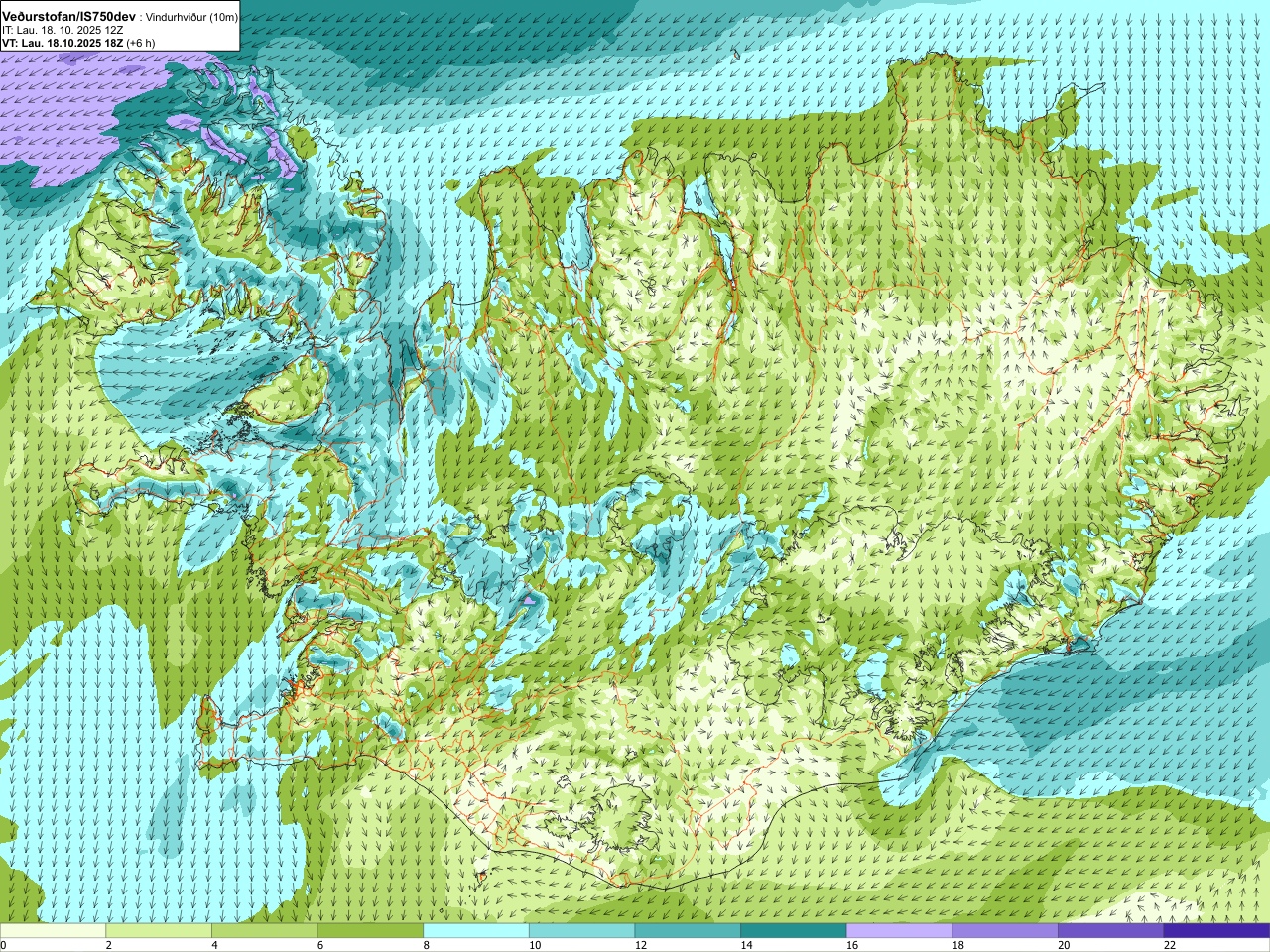Click the "18" label on the color scale
1270x952 pixels.
pos(957,945)
